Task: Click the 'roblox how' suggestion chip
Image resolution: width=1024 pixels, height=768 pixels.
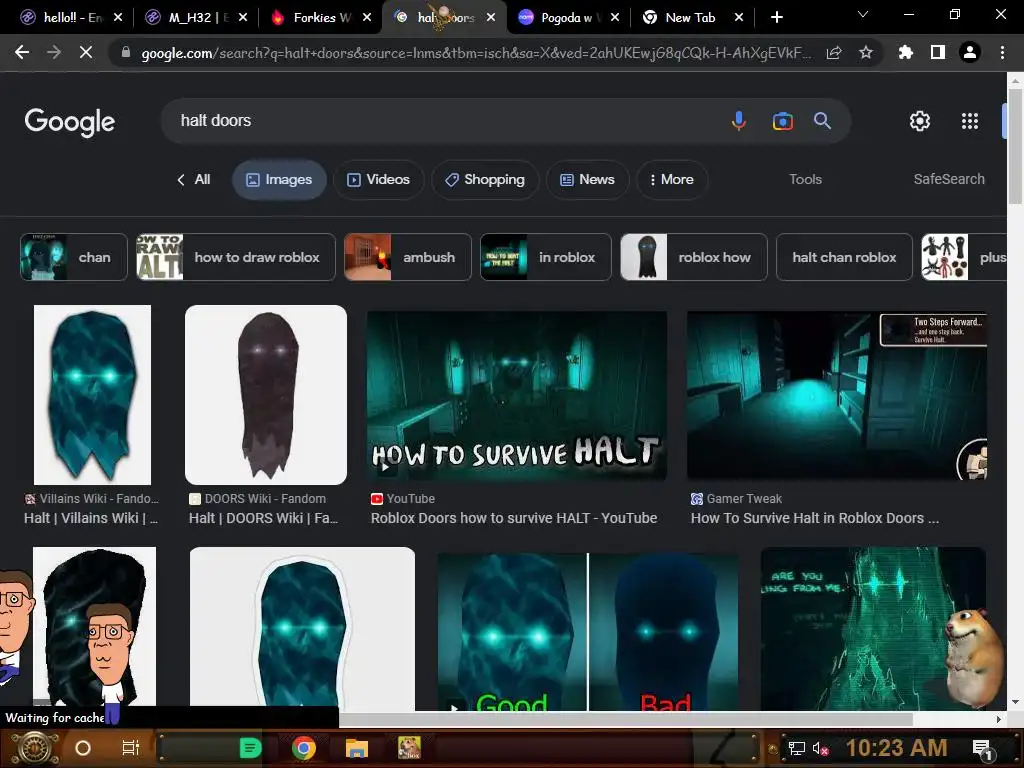Action: click(694, 257)
